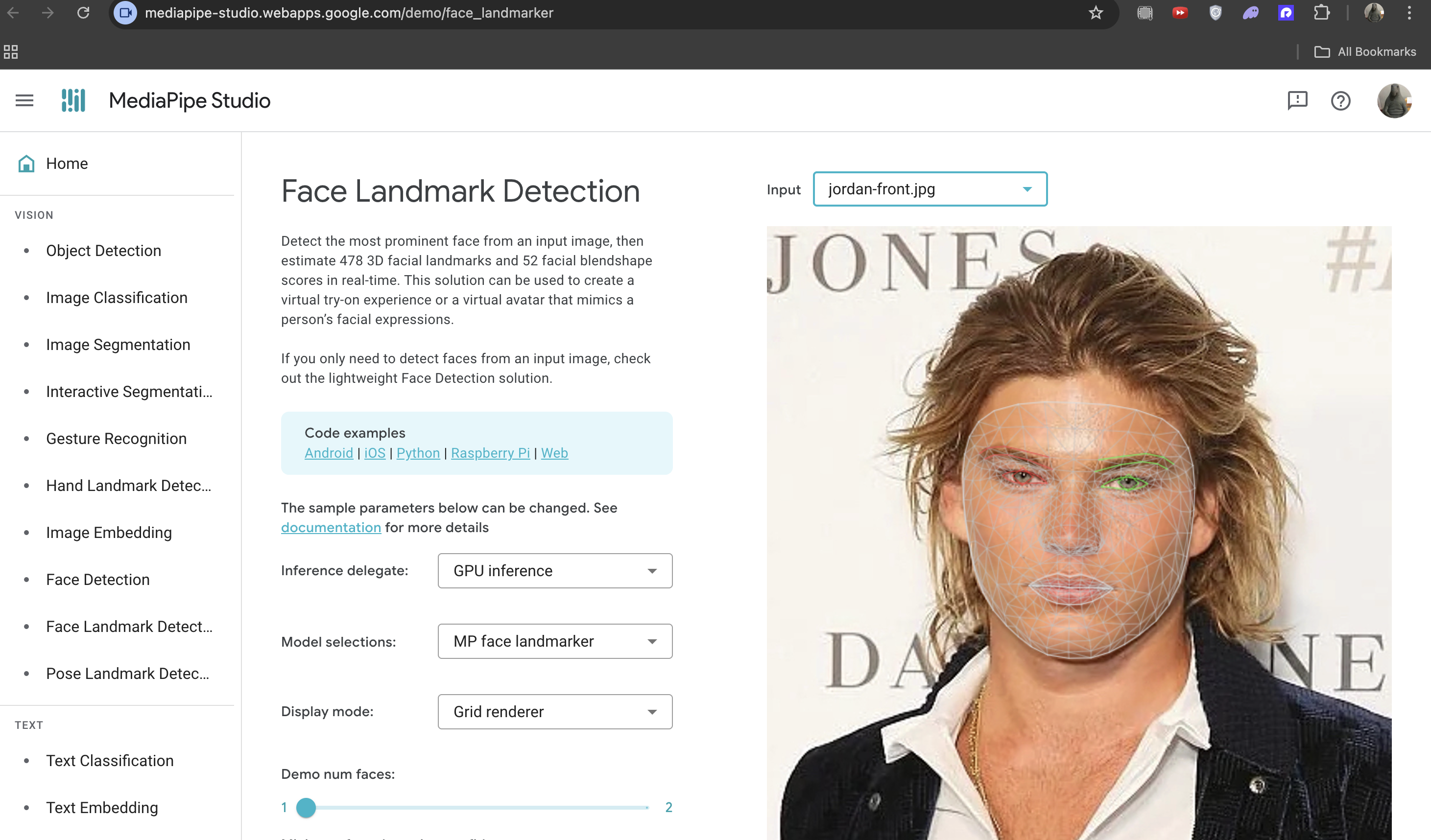The height and width of the screenshot is (840, 1431).
Task: Select Gesture Recognition in the sidebar
Action: [x=116, y=438]
